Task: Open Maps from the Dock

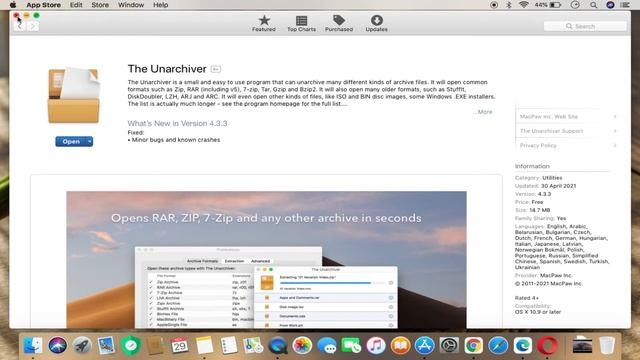Action: 253,345
